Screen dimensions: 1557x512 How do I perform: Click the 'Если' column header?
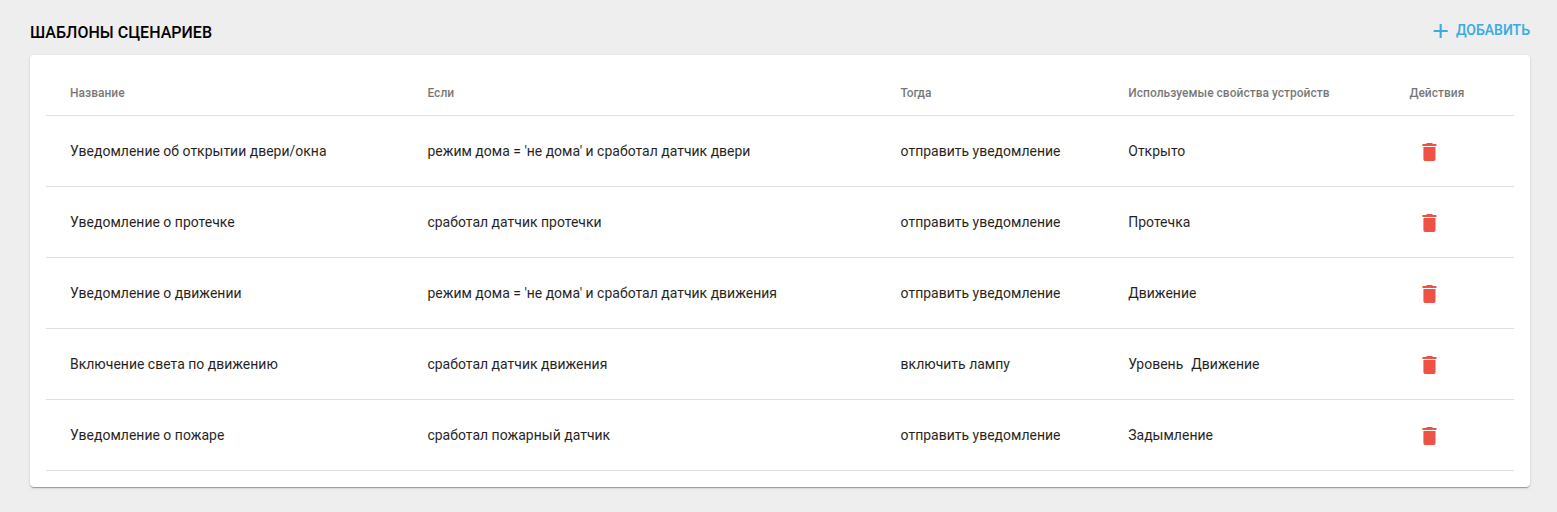(440, 93)
